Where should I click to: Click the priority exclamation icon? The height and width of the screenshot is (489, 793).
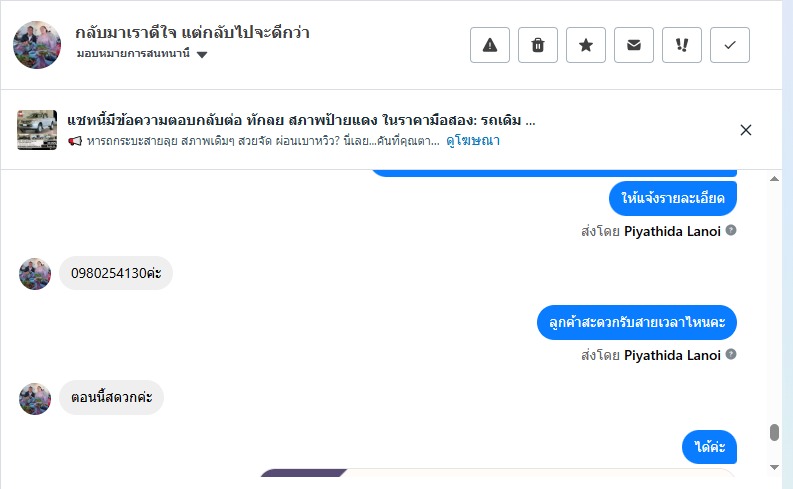tap(682, 45)
